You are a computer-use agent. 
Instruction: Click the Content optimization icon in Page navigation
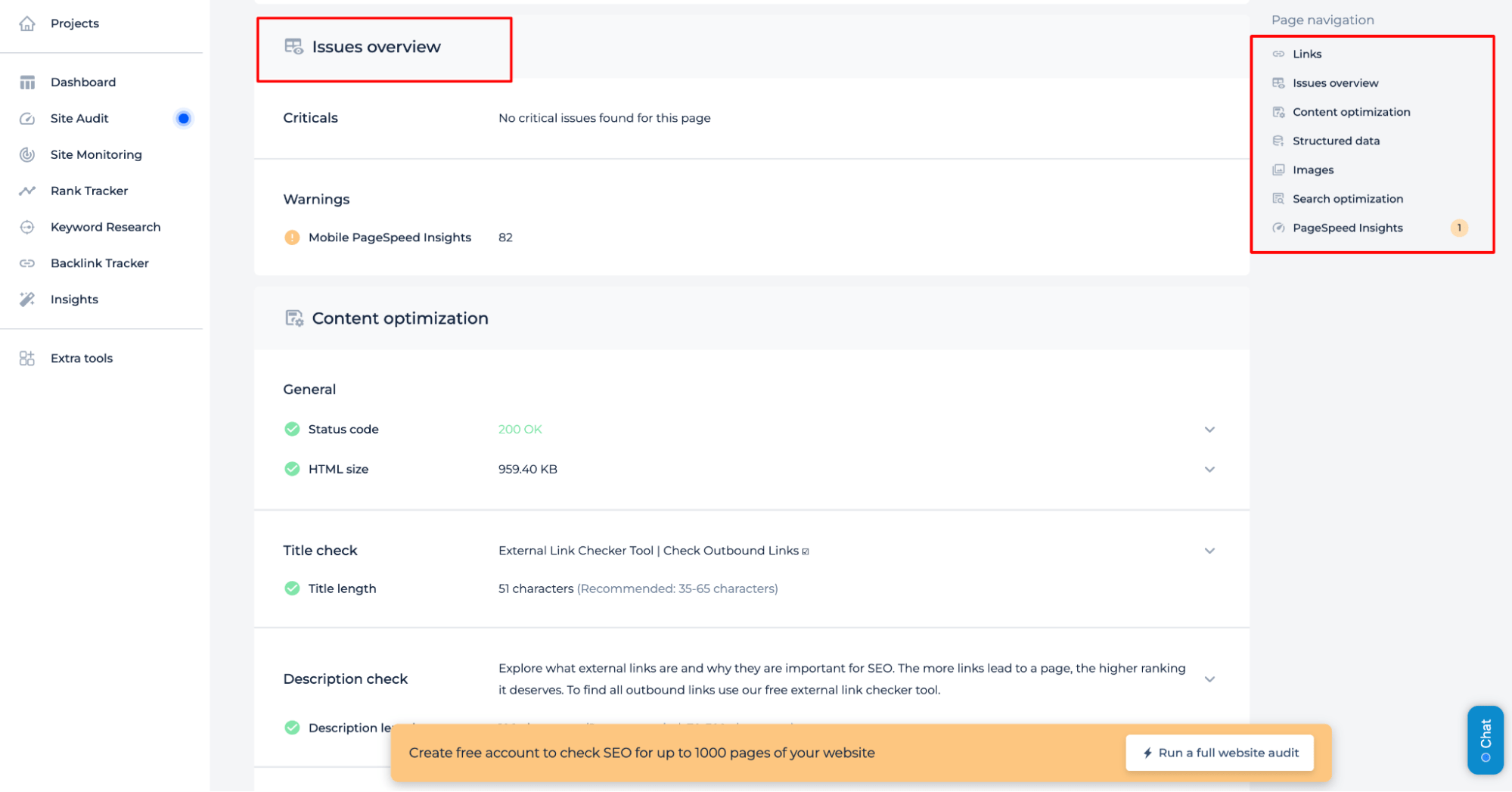coord(1278,112)
